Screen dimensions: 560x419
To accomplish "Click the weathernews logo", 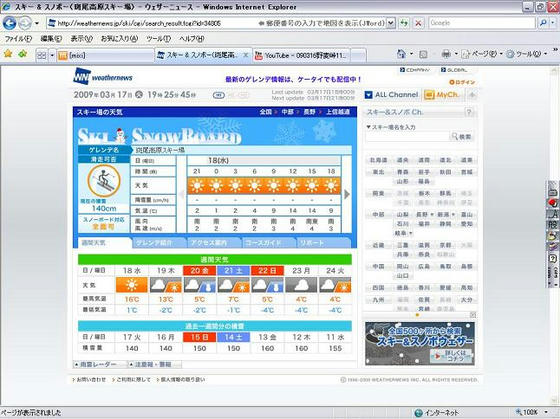I will coord(103,76).
